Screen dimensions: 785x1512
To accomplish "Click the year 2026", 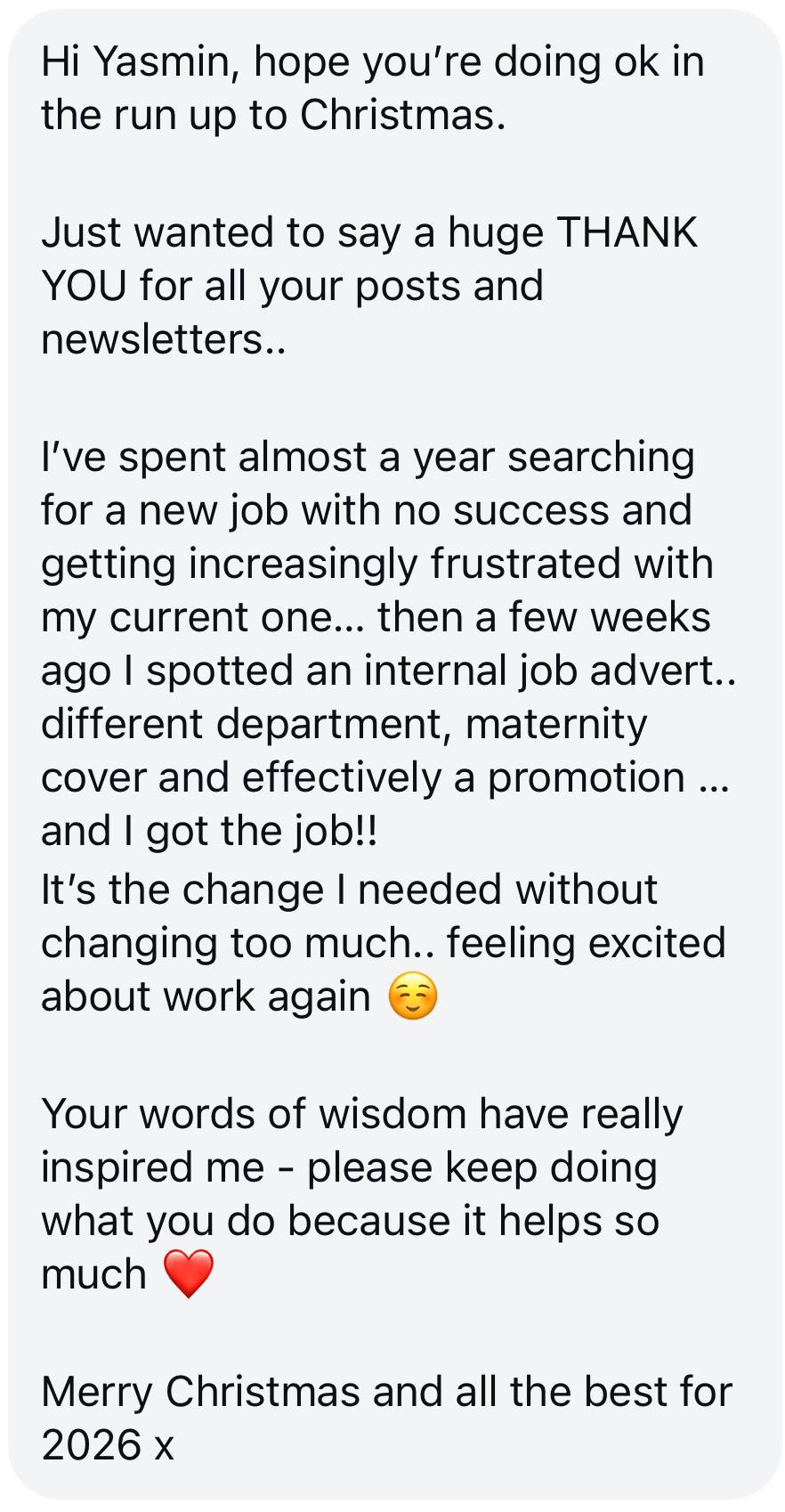I will tap(91, 1445).
